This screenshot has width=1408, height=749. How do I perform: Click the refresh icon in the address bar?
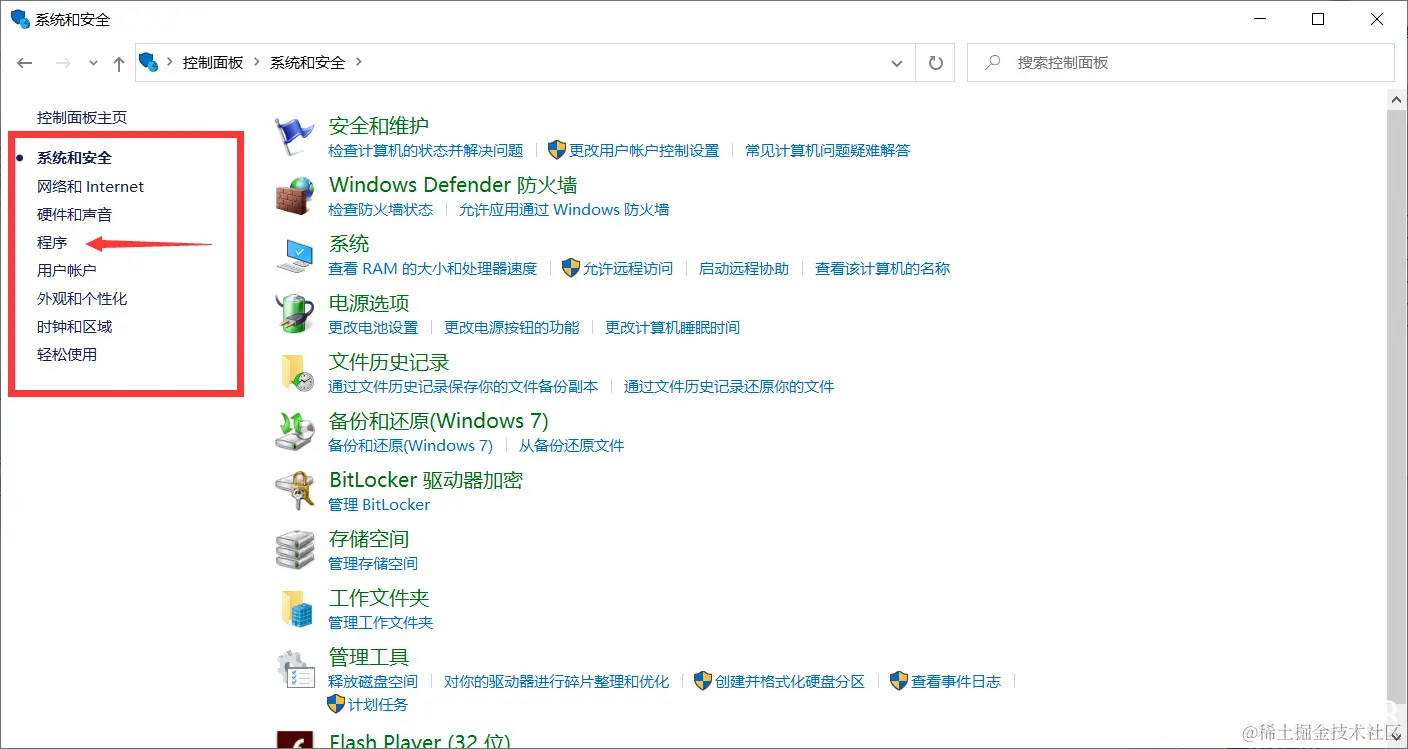[934, 62]
